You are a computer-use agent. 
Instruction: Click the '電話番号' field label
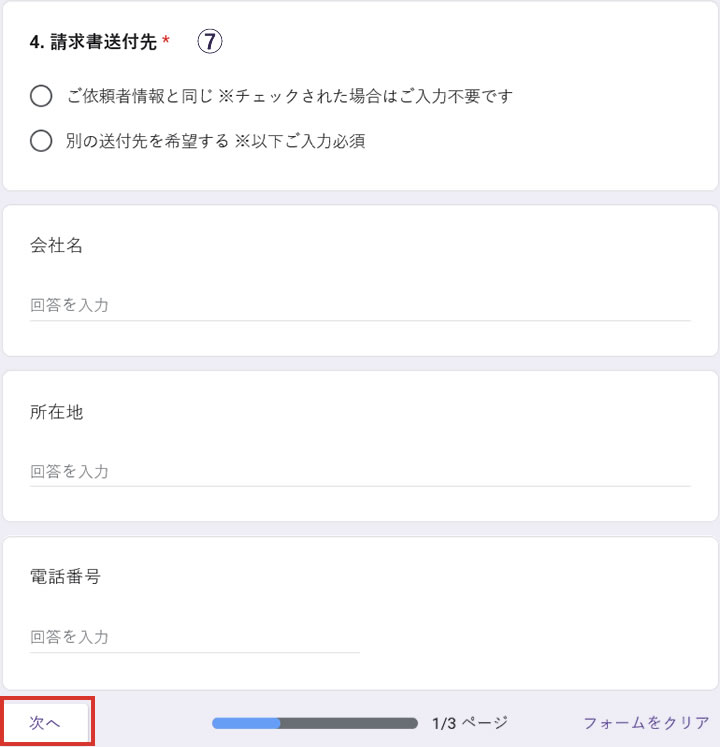coord(65,576)
